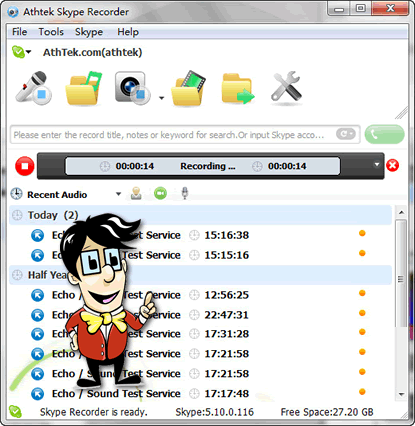415x426 pixels.
Task: Click call arrow icon of 15:16:38 row
Action: (38, 235)
